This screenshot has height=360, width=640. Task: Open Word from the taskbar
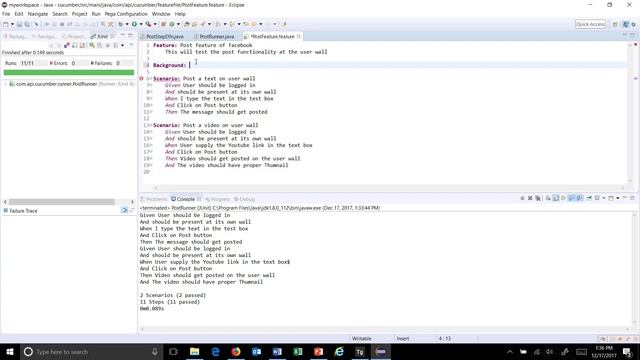coord(277,351)
